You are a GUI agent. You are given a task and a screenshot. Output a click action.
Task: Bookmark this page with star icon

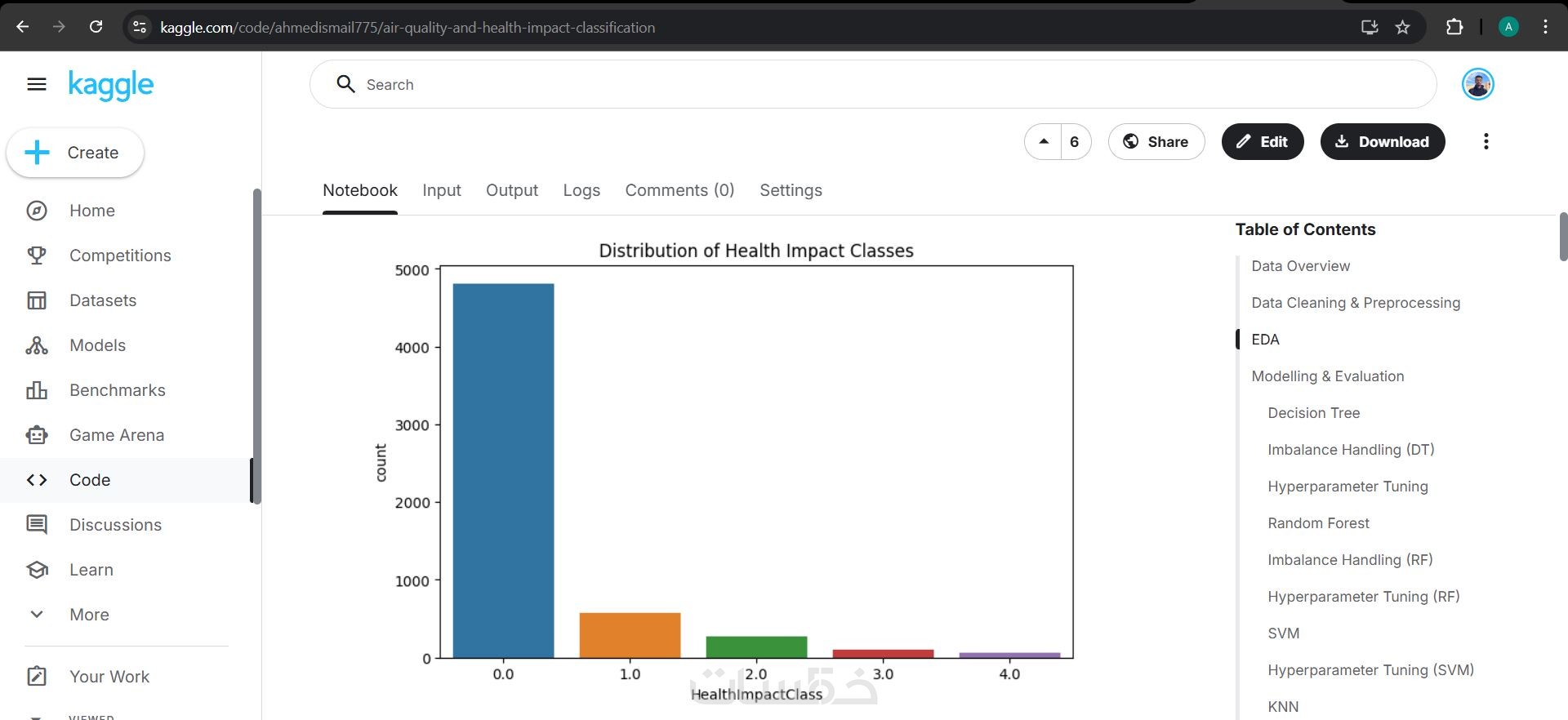[x=1402, y=27]
